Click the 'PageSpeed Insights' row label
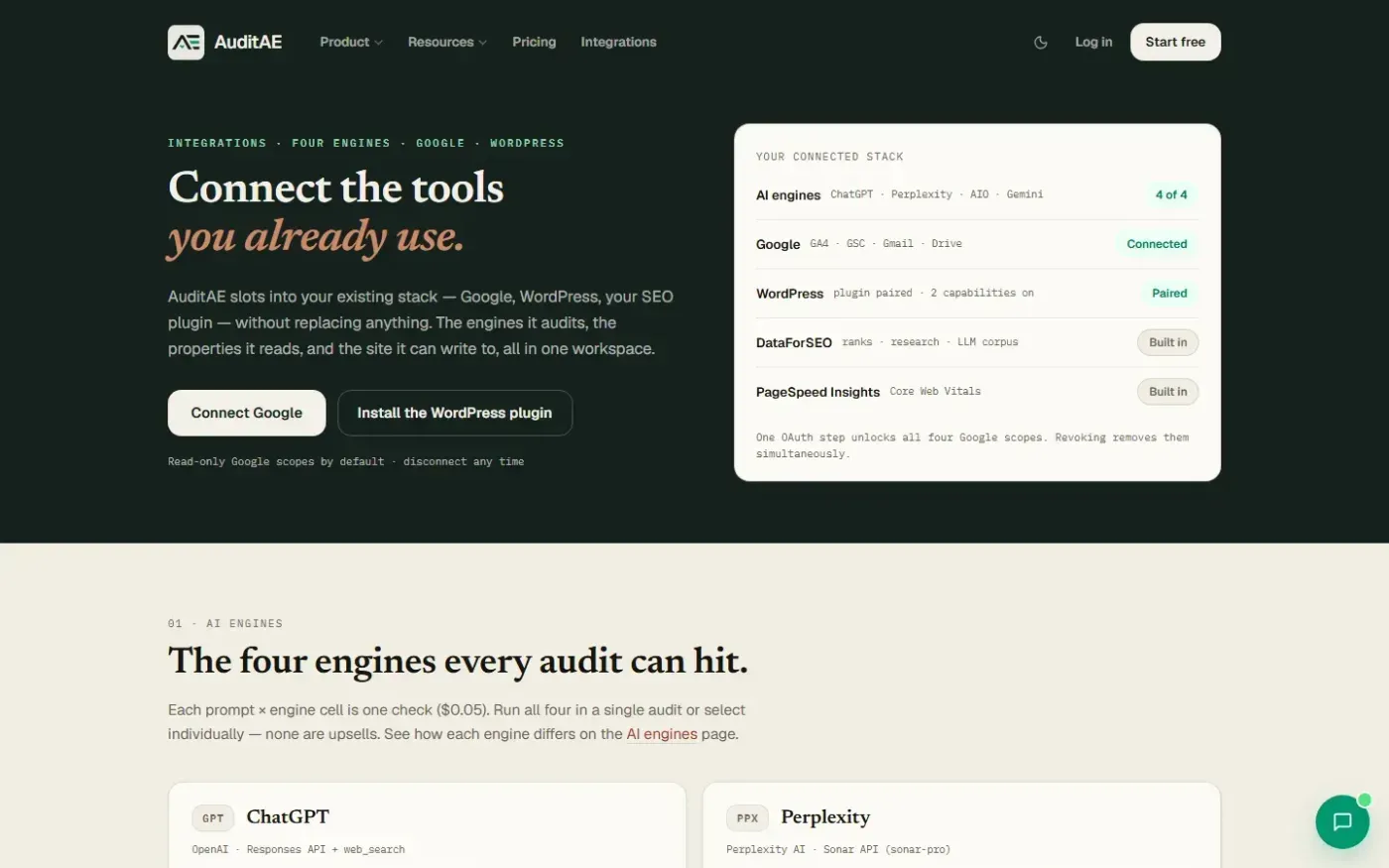The width and height of the screenshot is (1389, 868). (818, 392)
